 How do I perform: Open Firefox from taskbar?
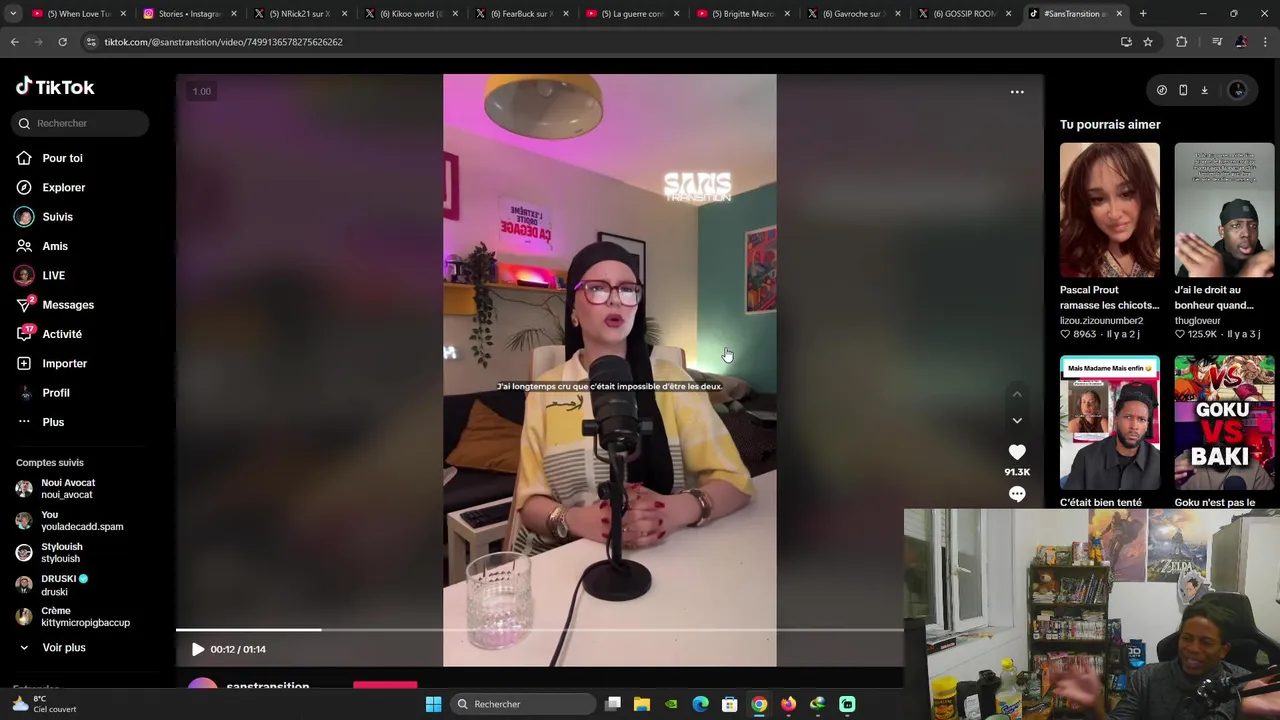point(788,704)
